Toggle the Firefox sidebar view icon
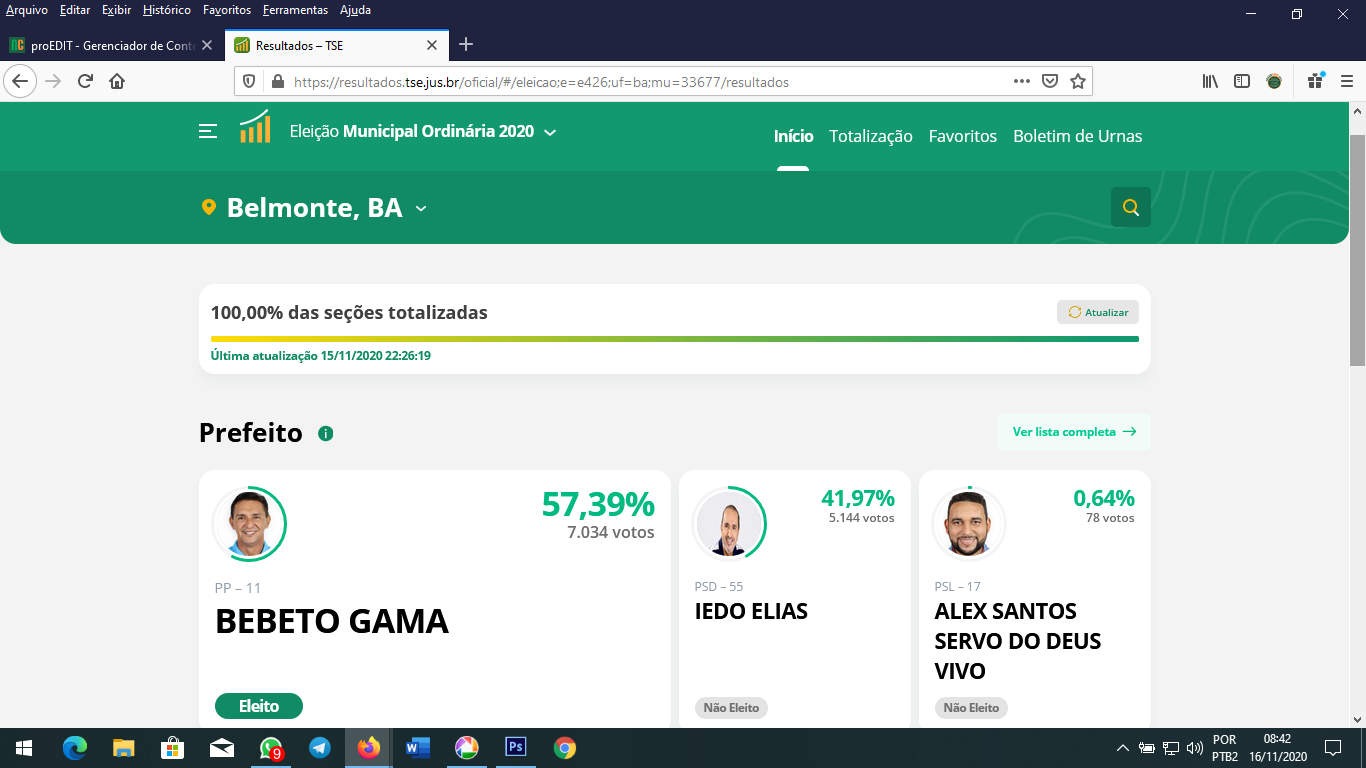Viewport: 1366px width, 768px height. coord(1242,82)
